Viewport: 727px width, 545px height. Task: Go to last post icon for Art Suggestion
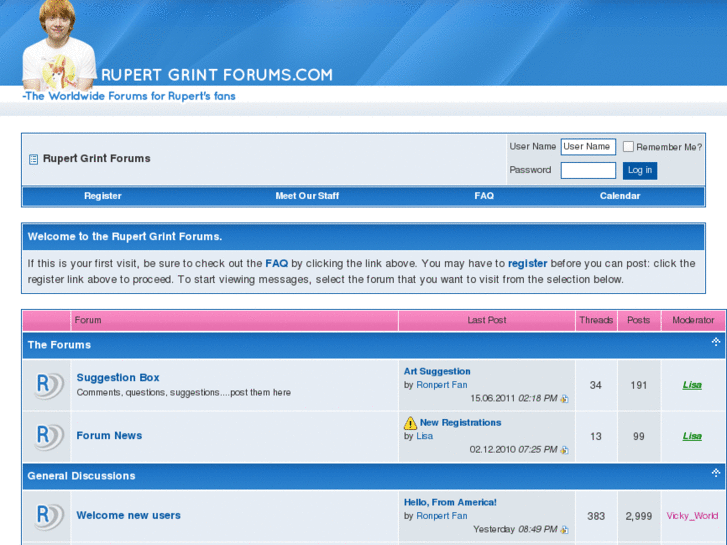564,399
